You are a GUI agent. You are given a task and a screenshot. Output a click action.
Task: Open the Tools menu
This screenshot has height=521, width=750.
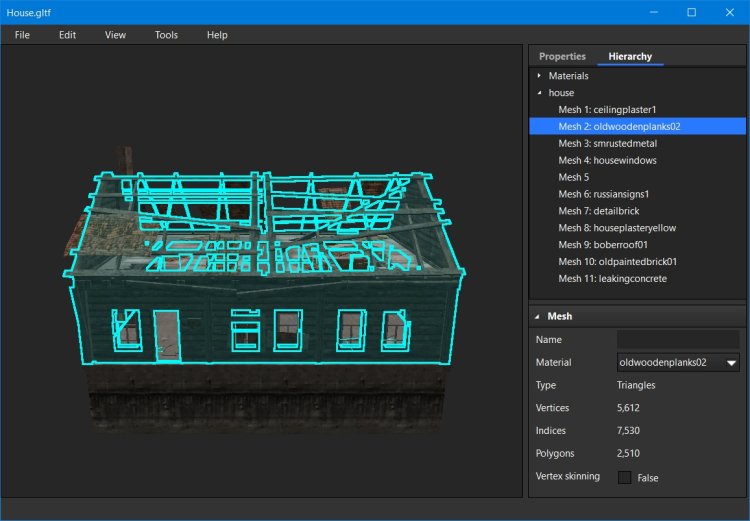(166, 35)
